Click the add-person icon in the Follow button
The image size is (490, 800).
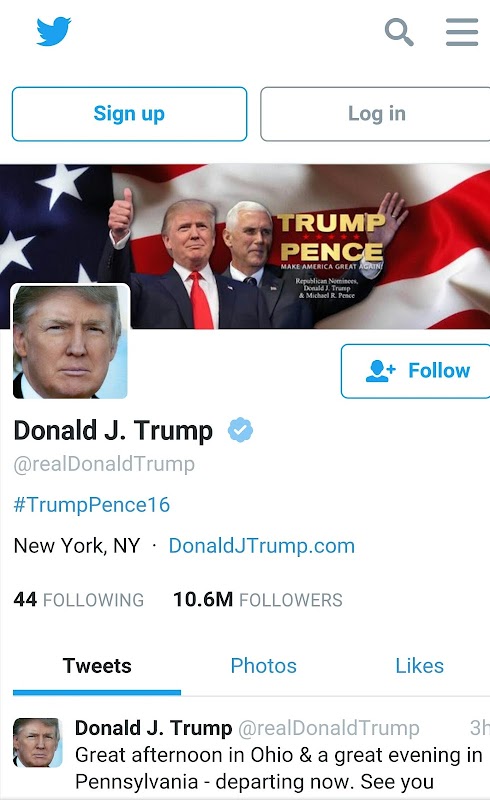380,371
